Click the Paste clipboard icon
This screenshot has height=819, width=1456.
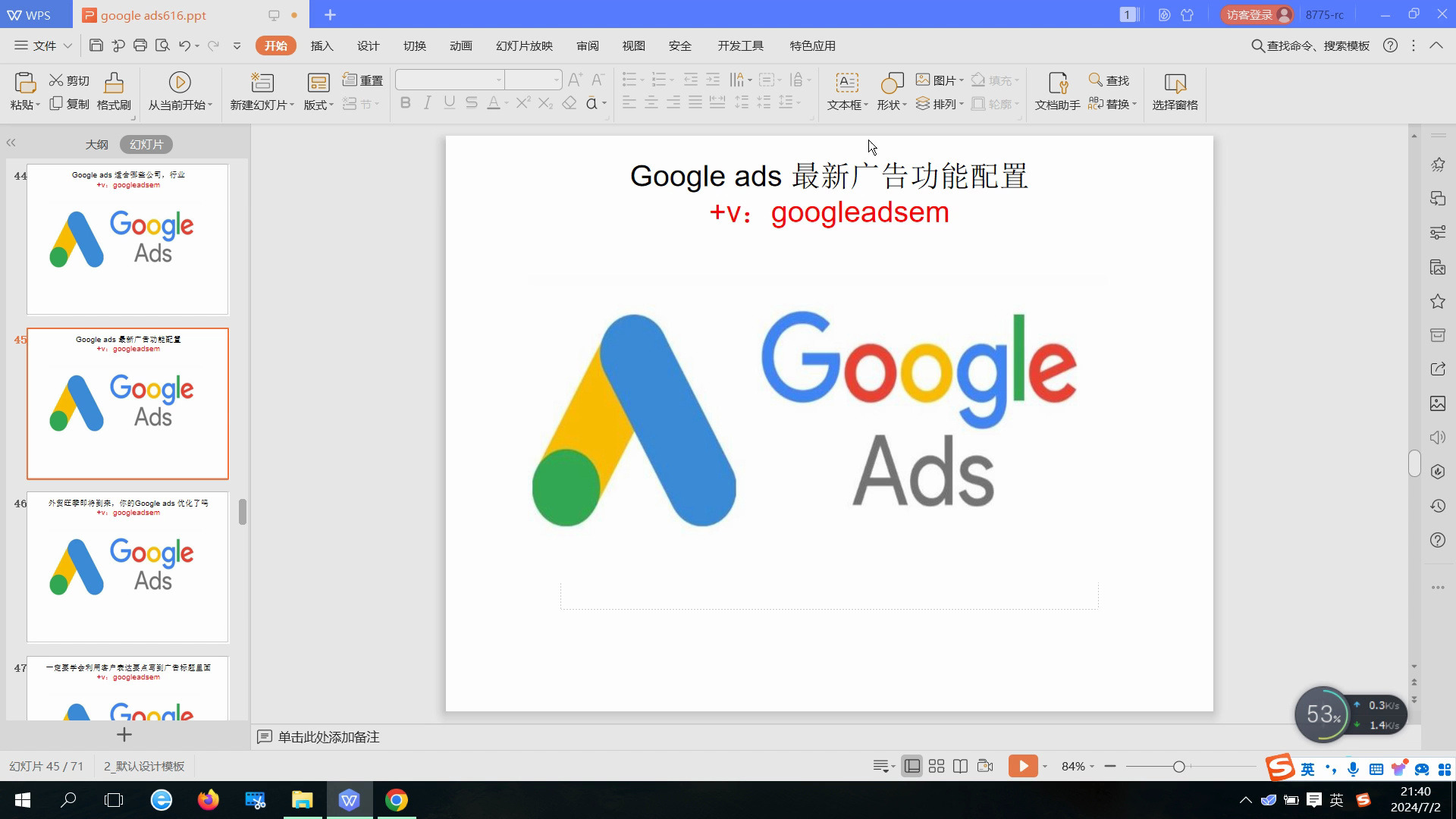point(24,83)
